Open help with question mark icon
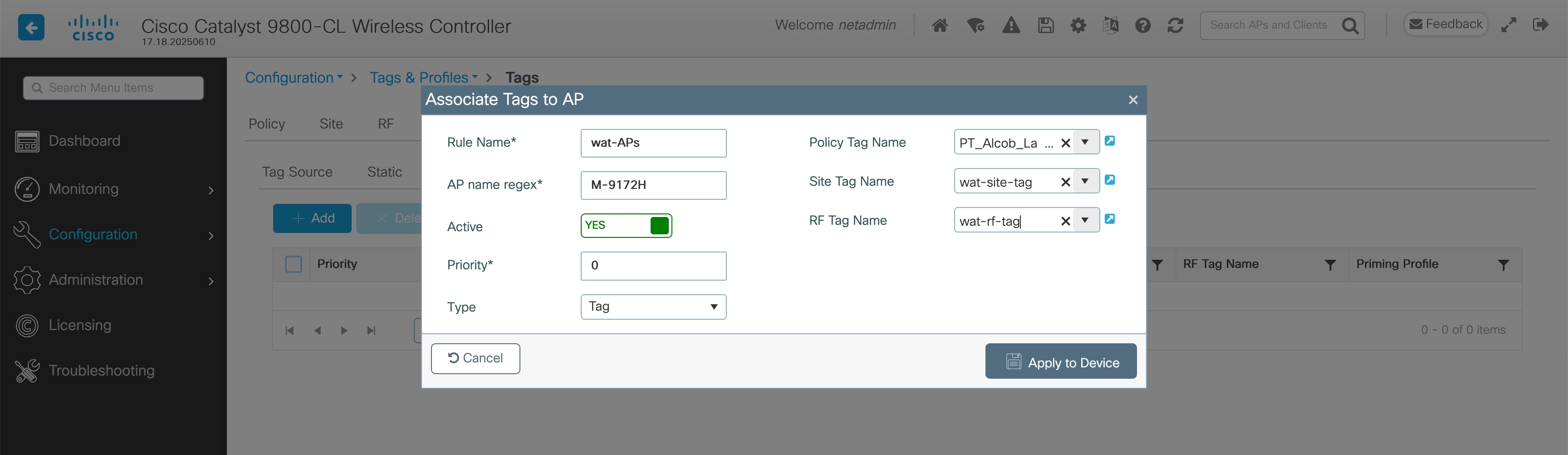Screen dimensions: 1568x455 pyautogui.click(x=1143, y=25)
